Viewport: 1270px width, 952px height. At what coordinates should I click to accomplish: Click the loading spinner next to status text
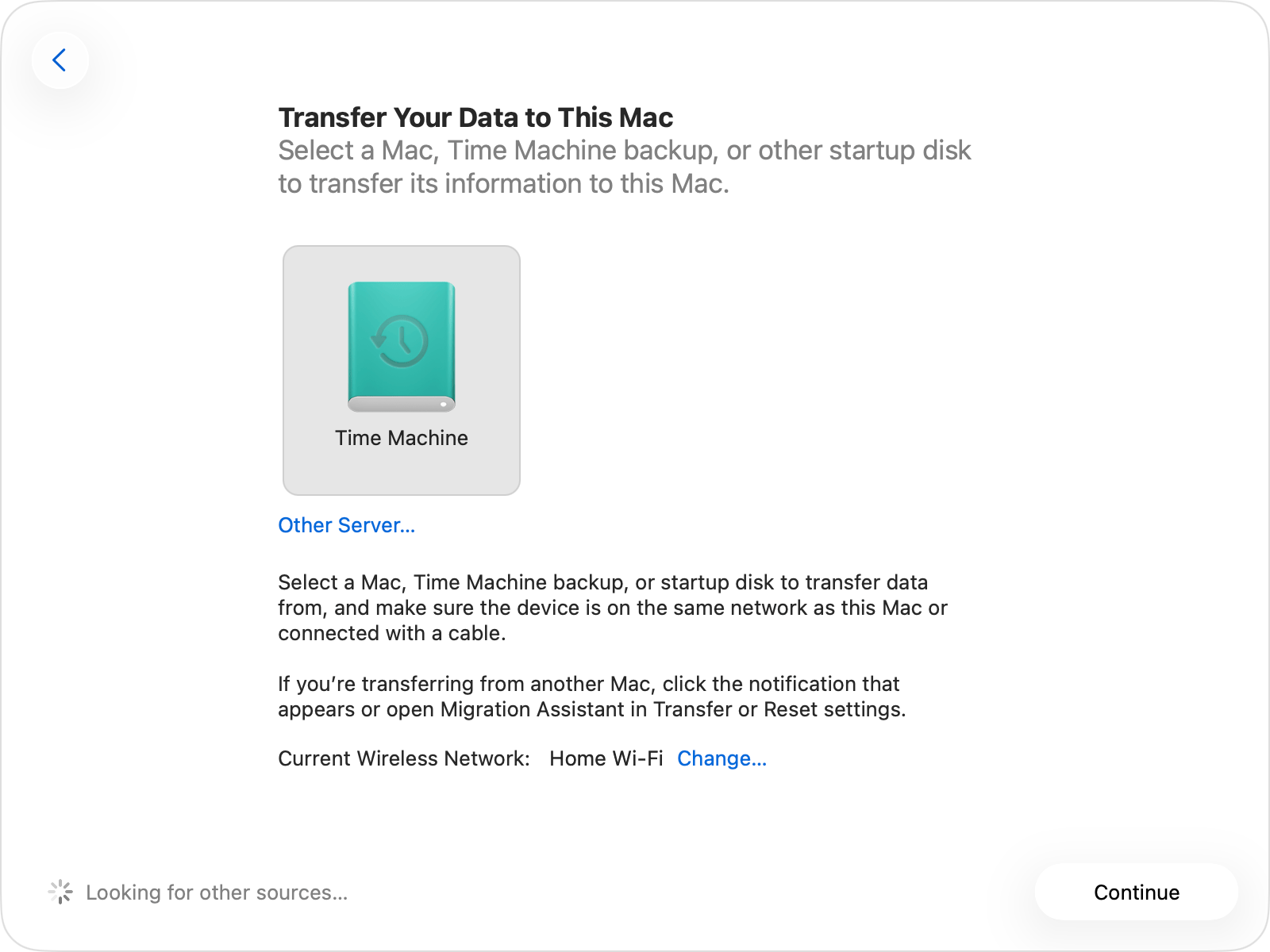pos(61,892)
